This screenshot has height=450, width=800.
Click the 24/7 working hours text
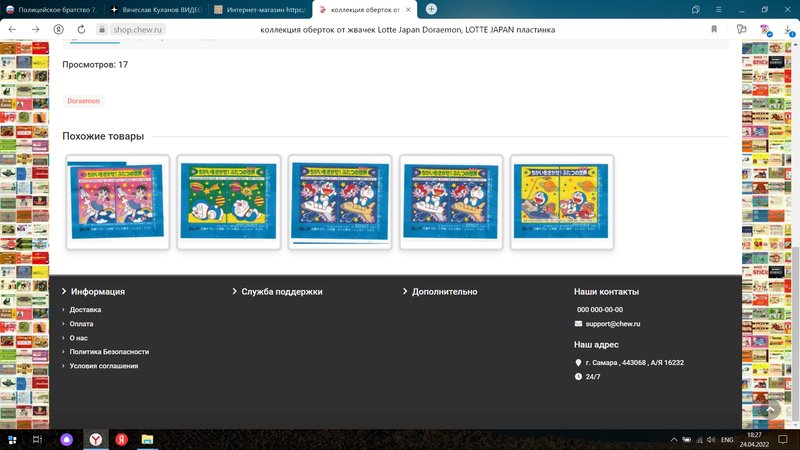click(593, 377)
